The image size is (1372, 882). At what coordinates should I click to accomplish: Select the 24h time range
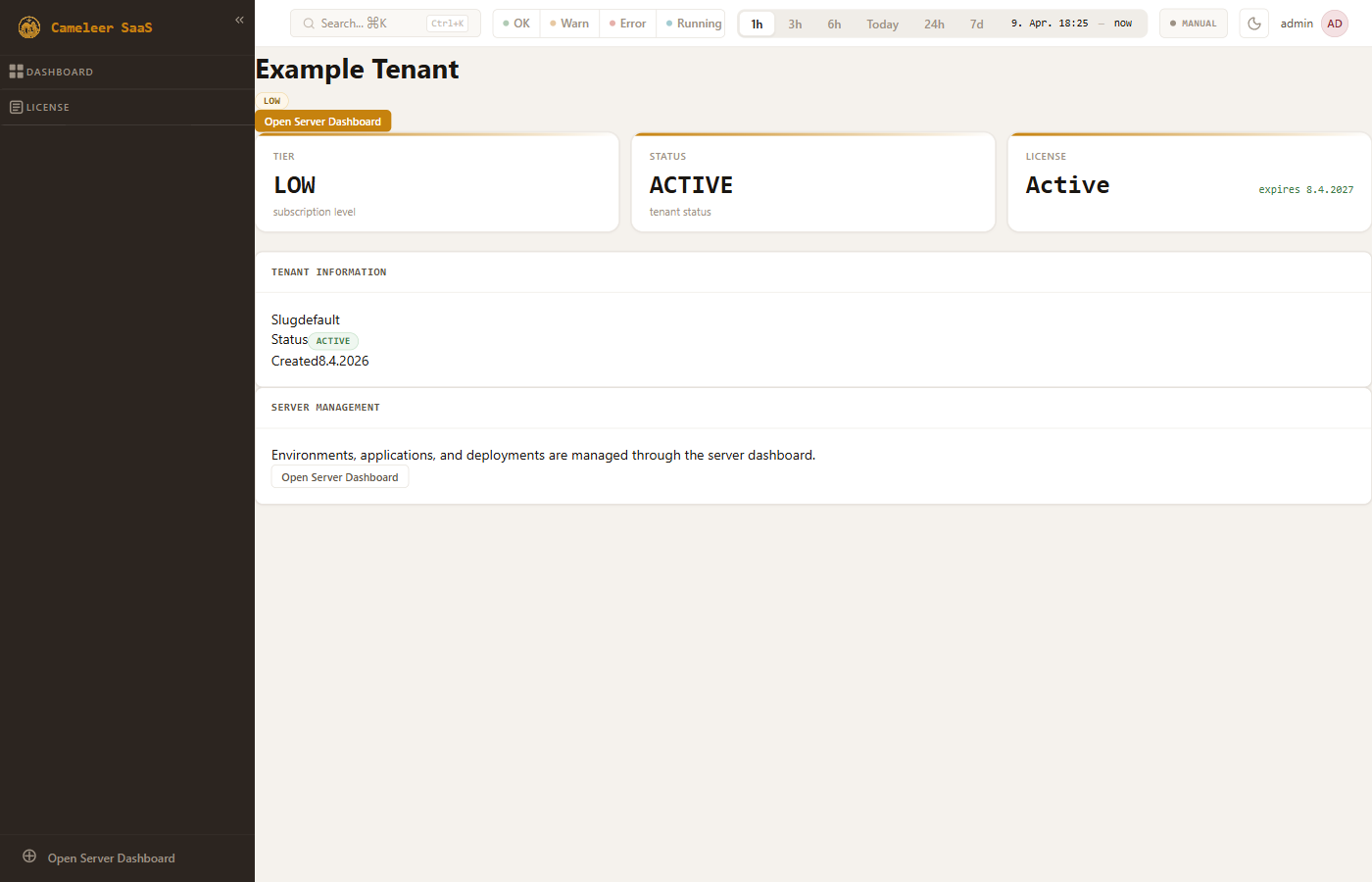934,24
